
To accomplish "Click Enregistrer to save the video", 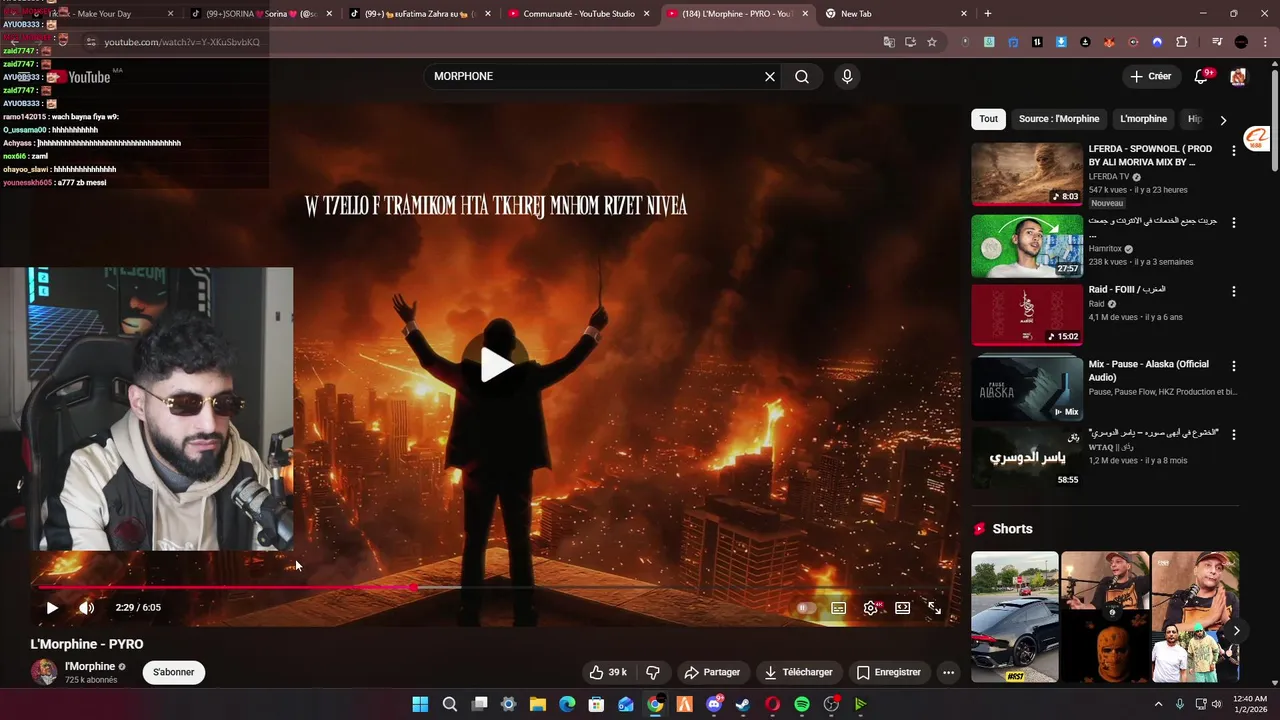I will 889,672.
